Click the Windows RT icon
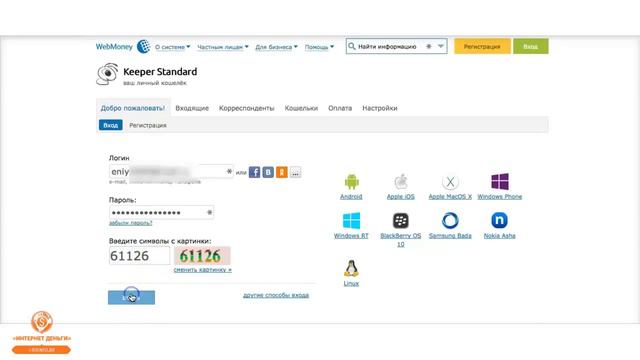This screenshot has height=360, width=640. (x=351, y=221)
